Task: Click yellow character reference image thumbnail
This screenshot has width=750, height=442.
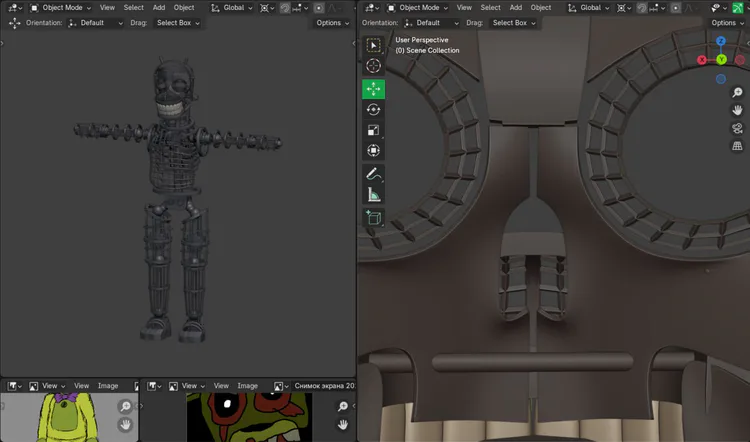Action: [67, 417]
